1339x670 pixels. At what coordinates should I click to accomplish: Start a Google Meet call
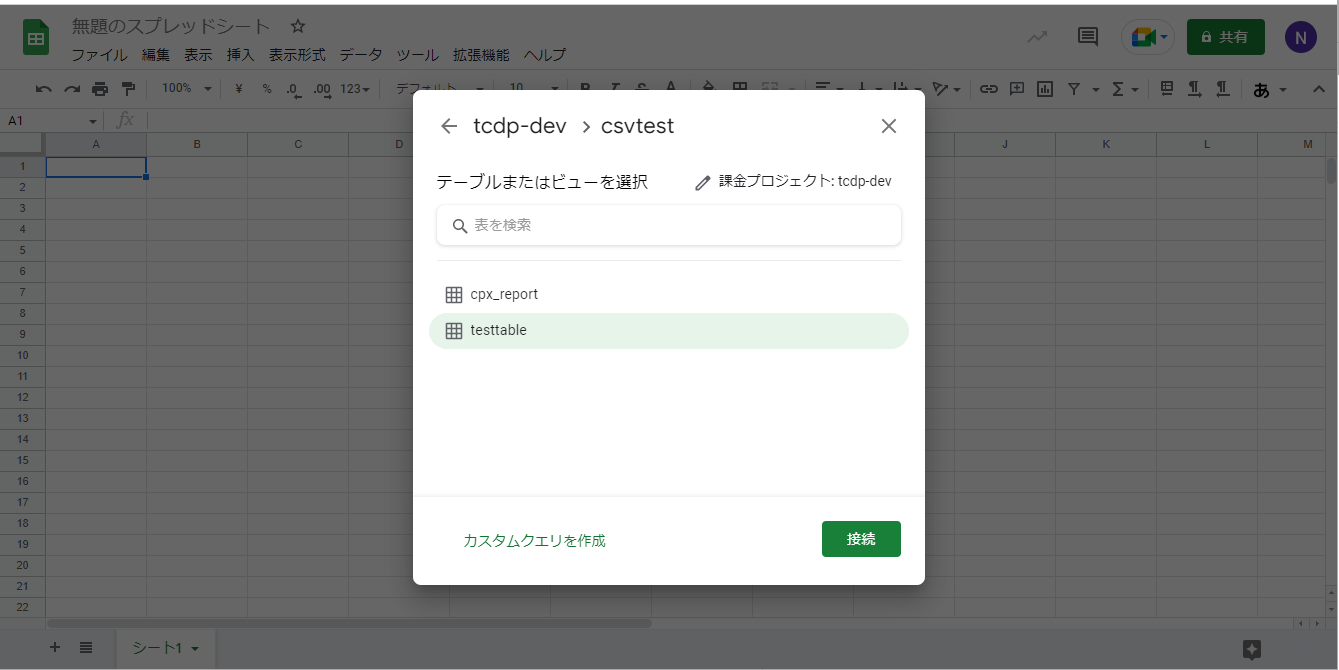click(1146, 37)
